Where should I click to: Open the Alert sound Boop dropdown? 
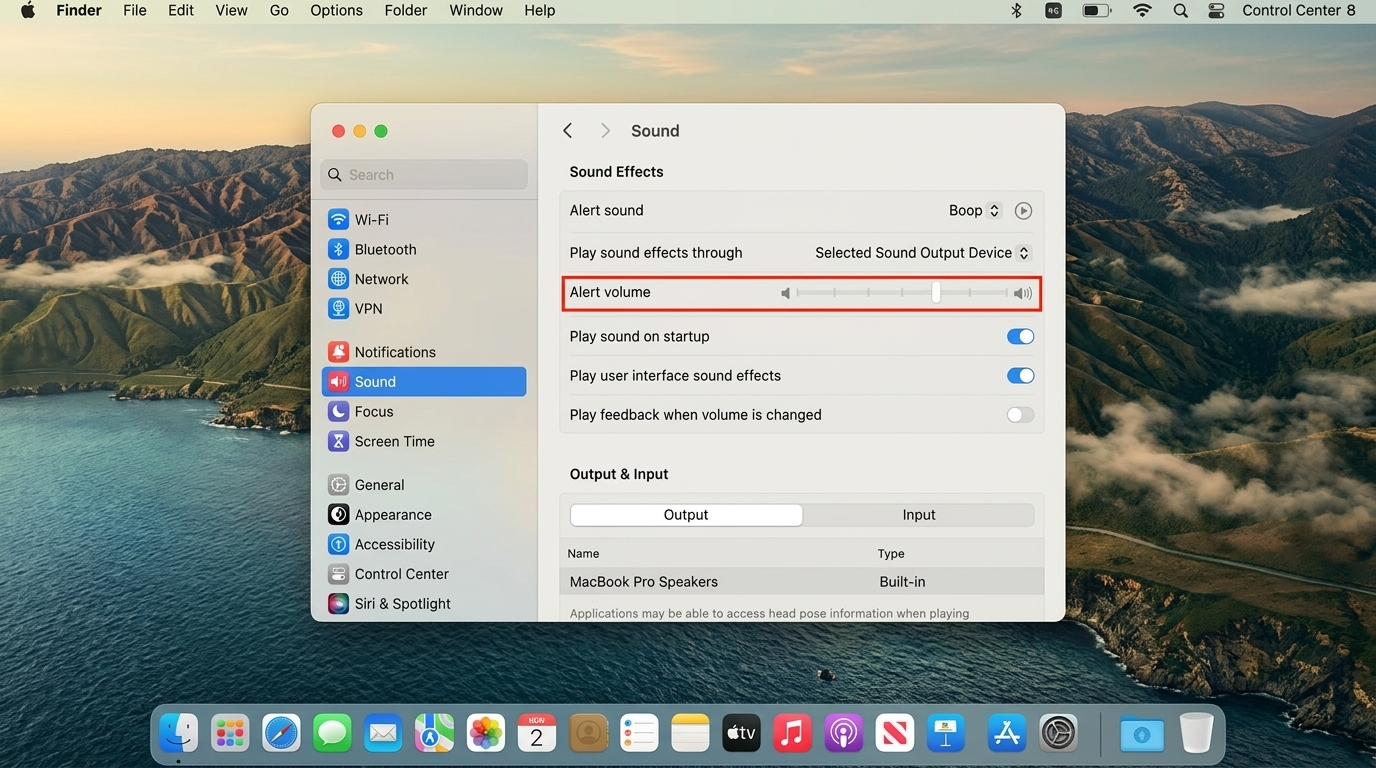[x=974, y=211]
